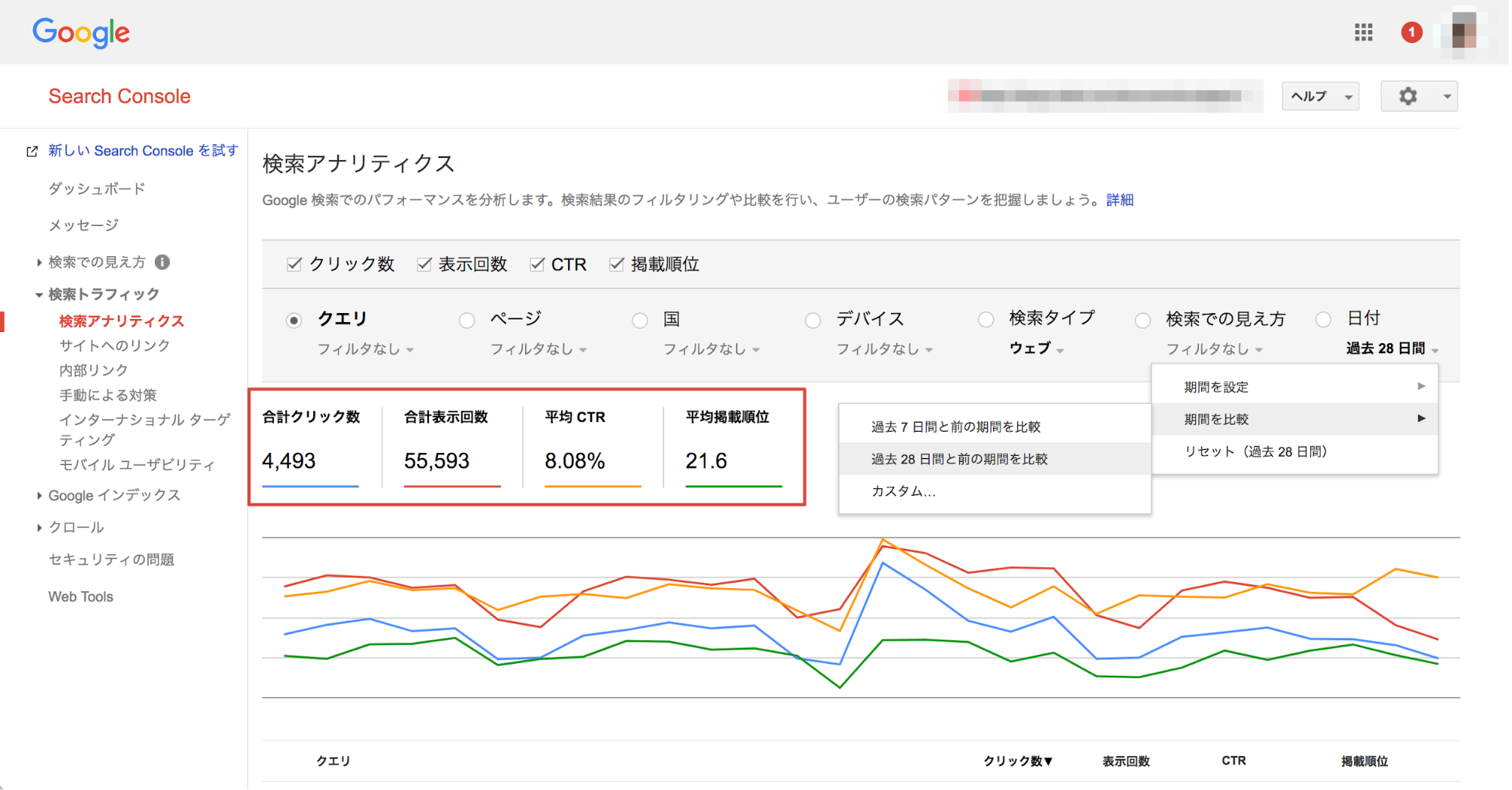
Task: Open the フィルタなし dropdown under クエリ
Action: 365,349
